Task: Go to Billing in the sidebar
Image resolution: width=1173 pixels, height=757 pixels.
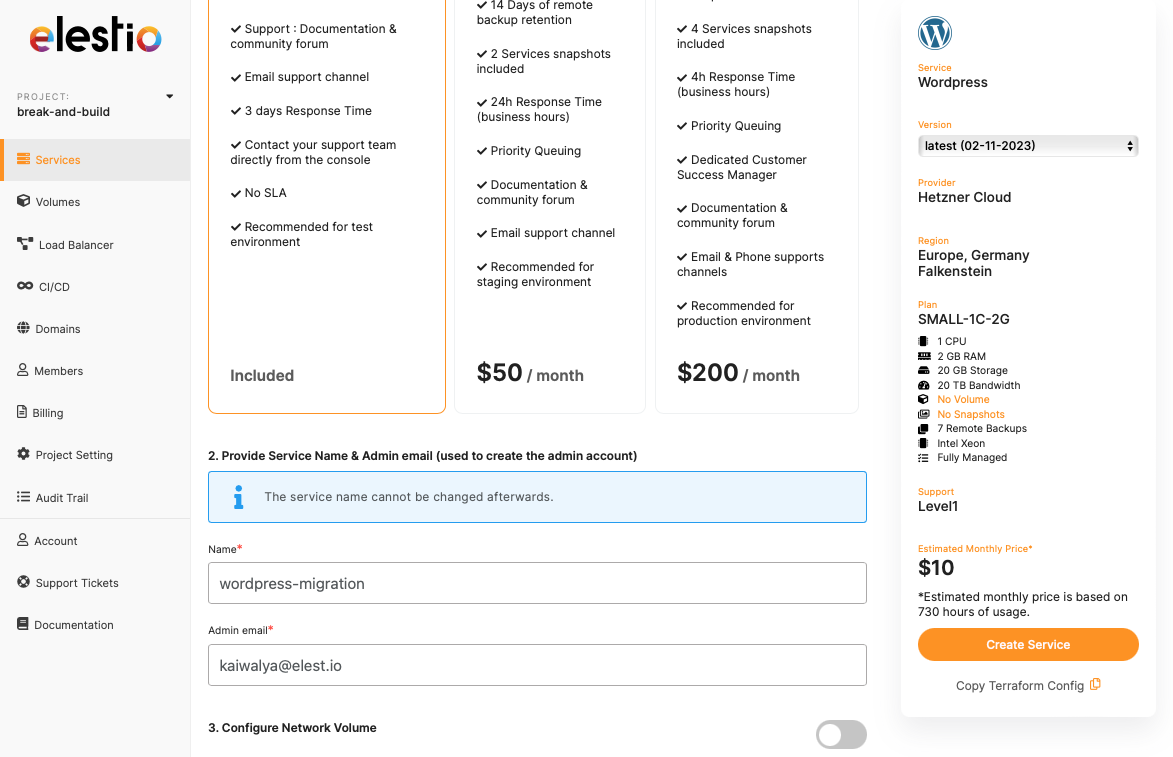Action: 47,413
